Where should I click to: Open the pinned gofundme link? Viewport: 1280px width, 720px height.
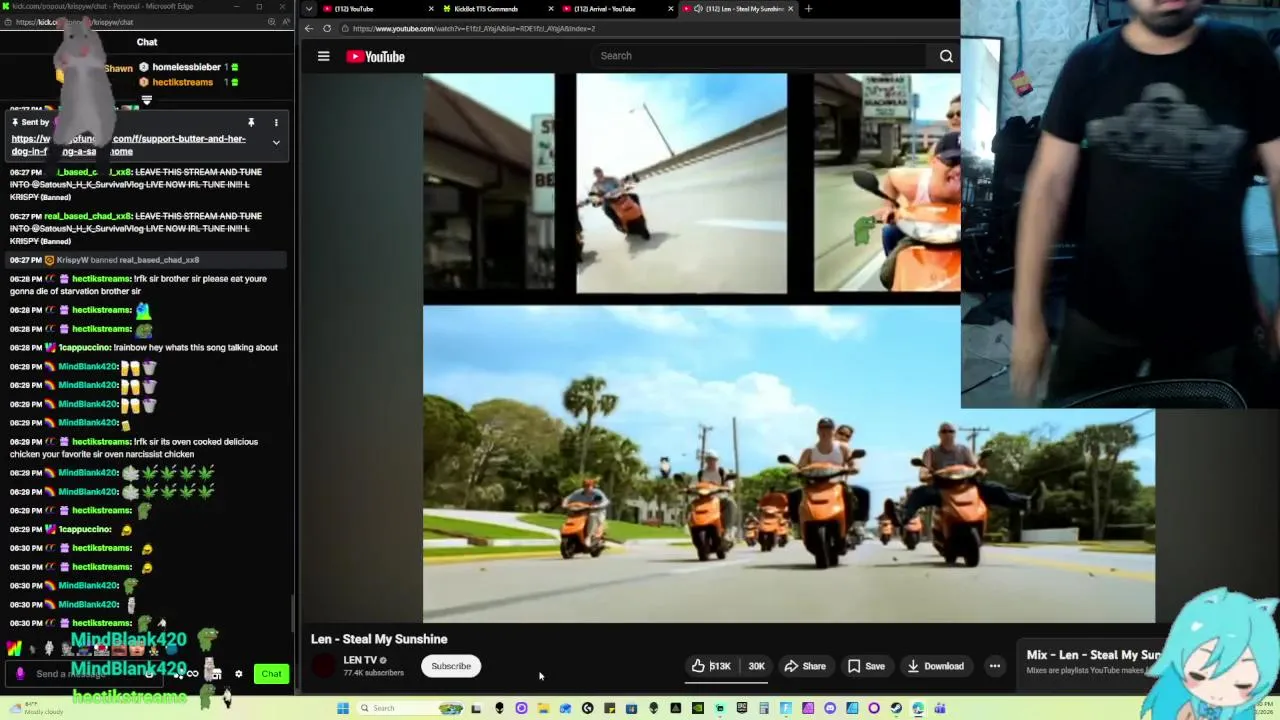pos(128,145)
